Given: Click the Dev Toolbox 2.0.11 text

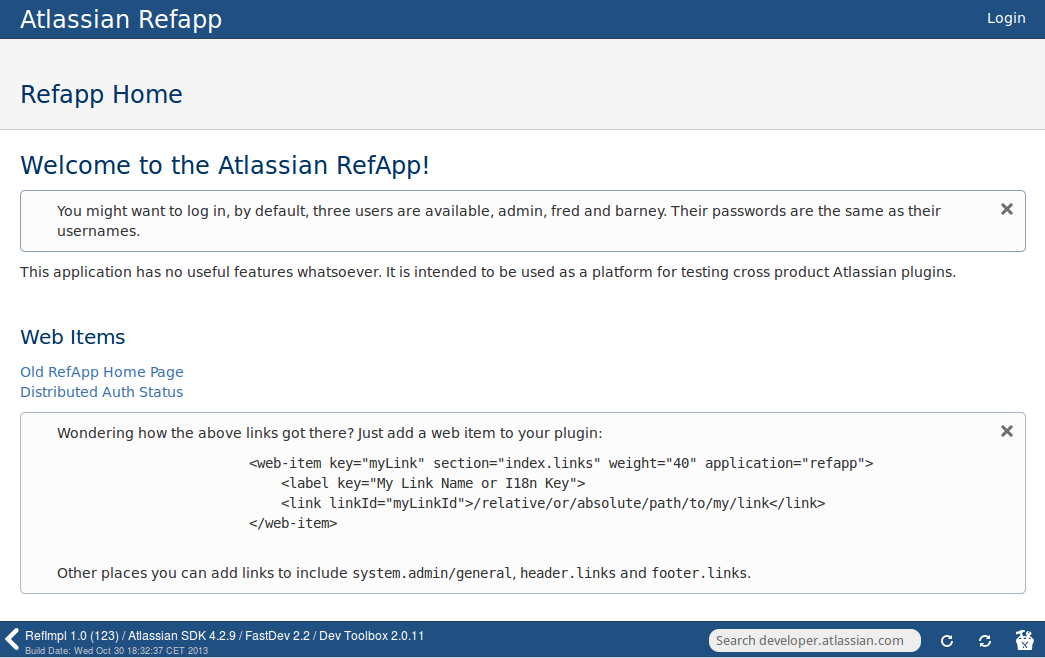Looking at the screenshot, I should pos(371,636).
